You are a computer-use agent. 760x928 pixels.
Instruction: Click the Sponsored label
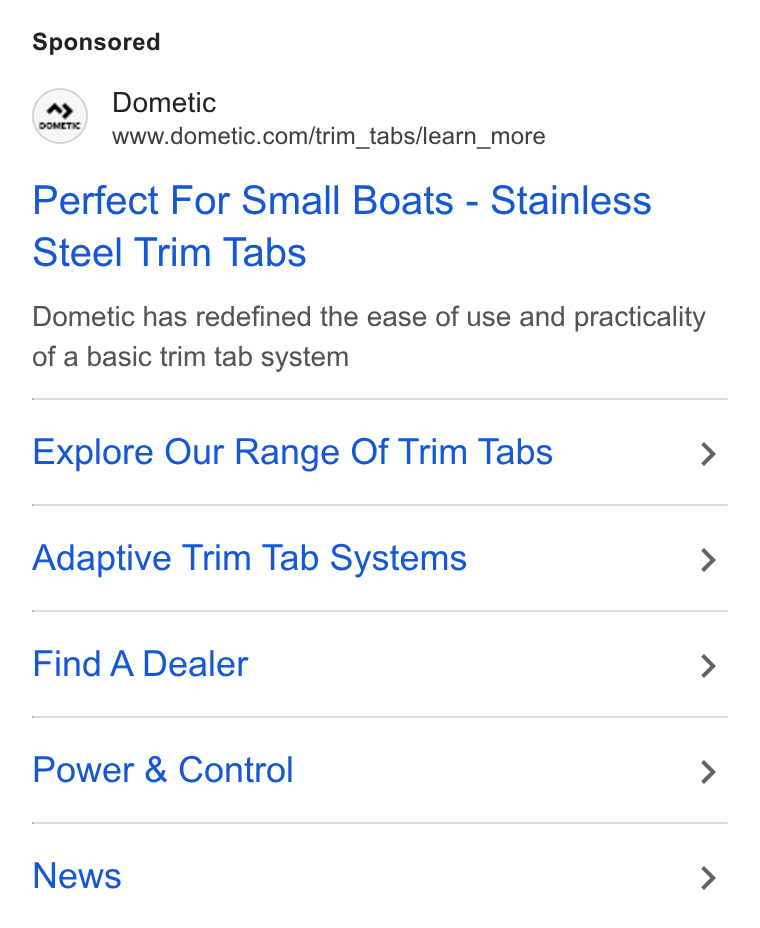96,42
